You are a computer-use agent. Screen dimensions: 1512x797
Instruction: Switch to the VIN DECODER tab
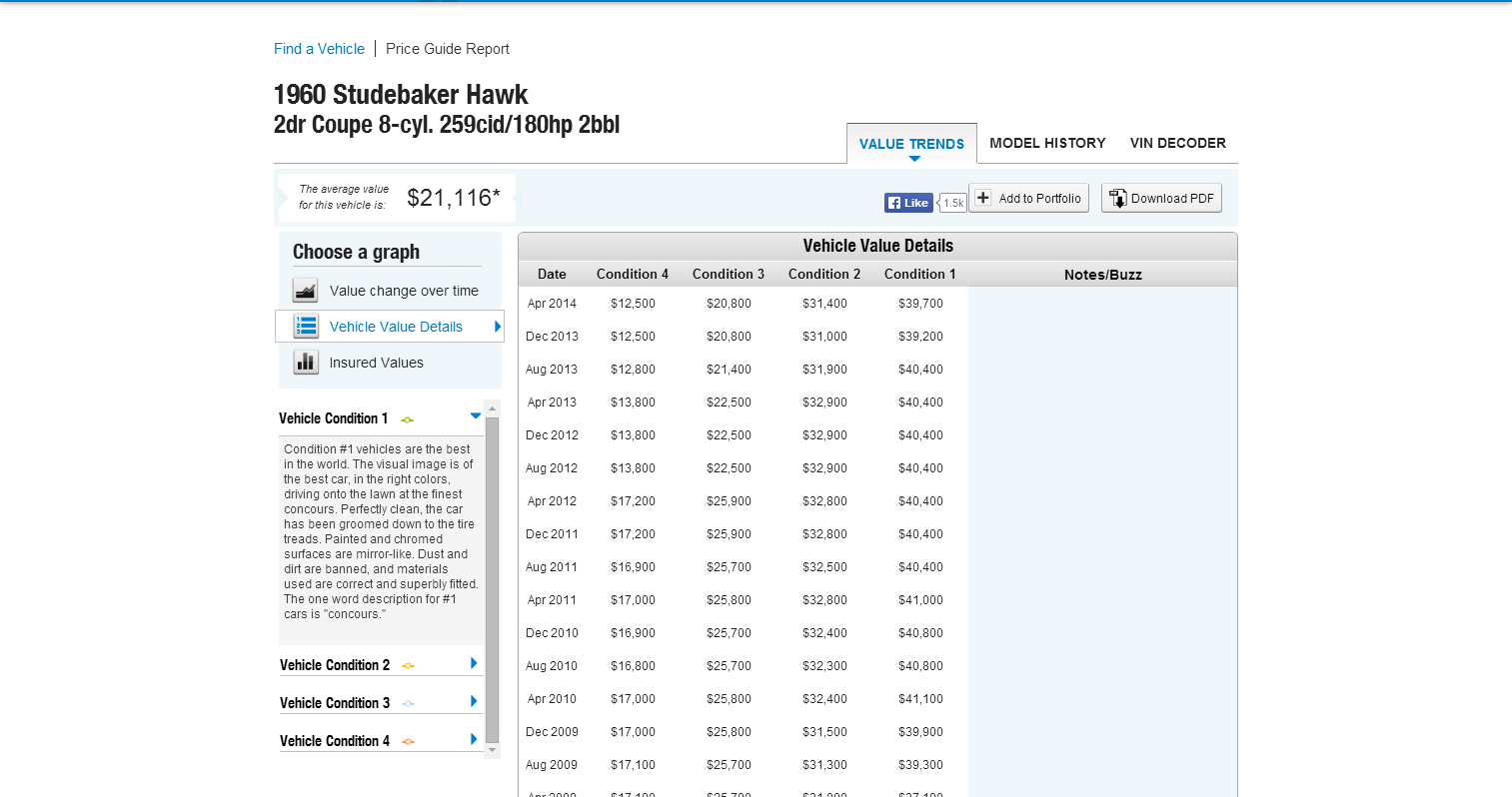pyautogui.click(x=1177, y=143)
